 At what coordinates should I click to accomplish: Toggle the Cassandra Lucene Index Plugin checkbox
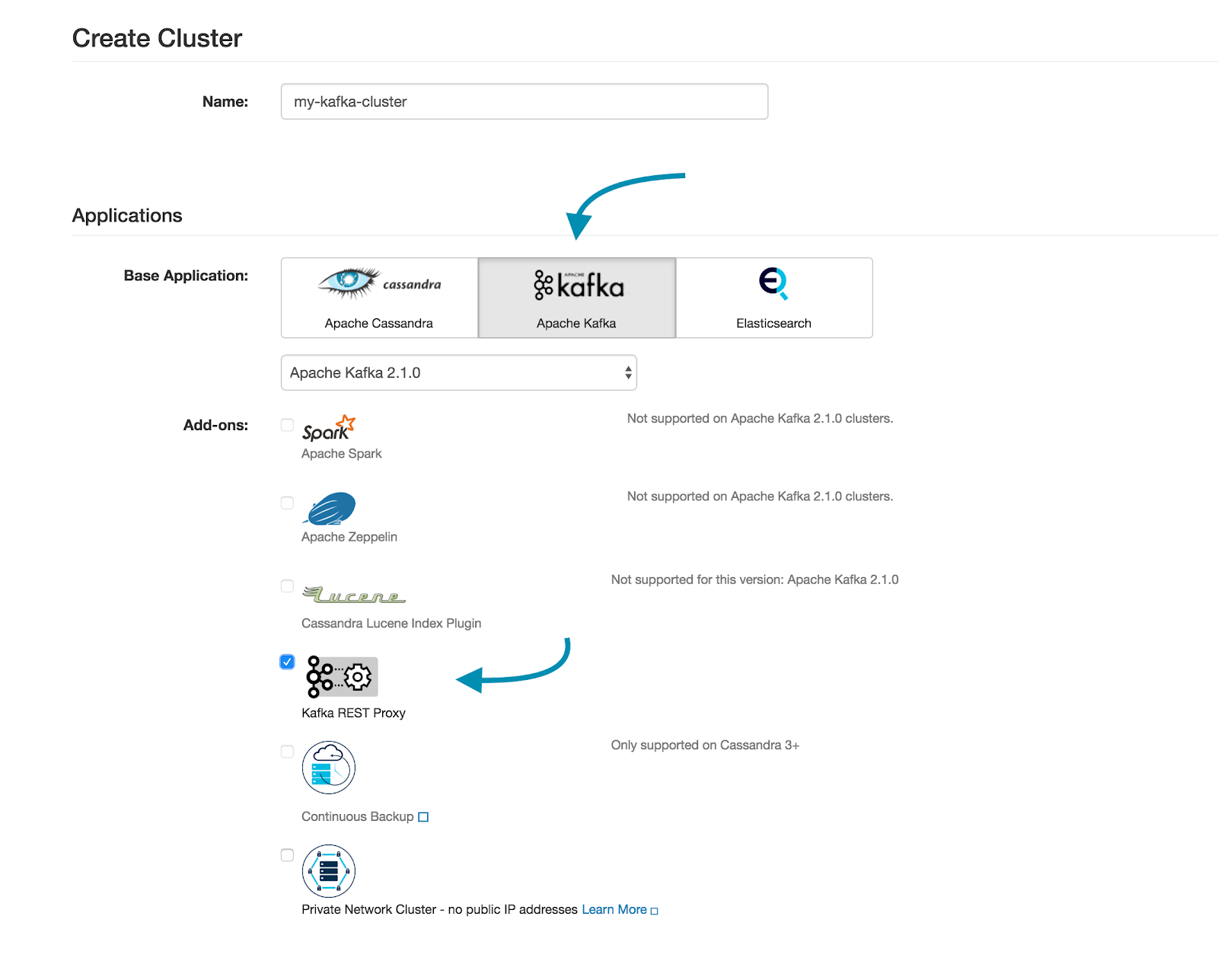(x=287, y=586)
